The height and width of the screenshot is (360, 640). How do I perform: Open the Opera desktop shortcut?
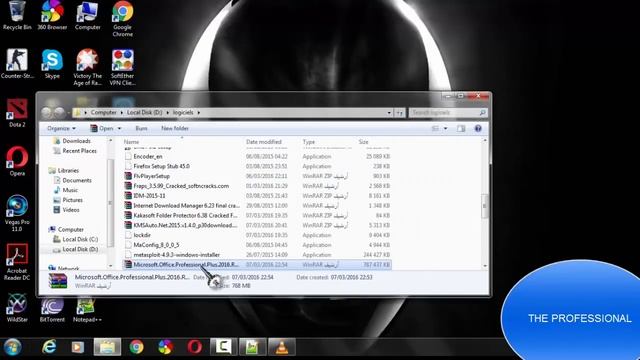pyautogui.click(x=17, y=162)
